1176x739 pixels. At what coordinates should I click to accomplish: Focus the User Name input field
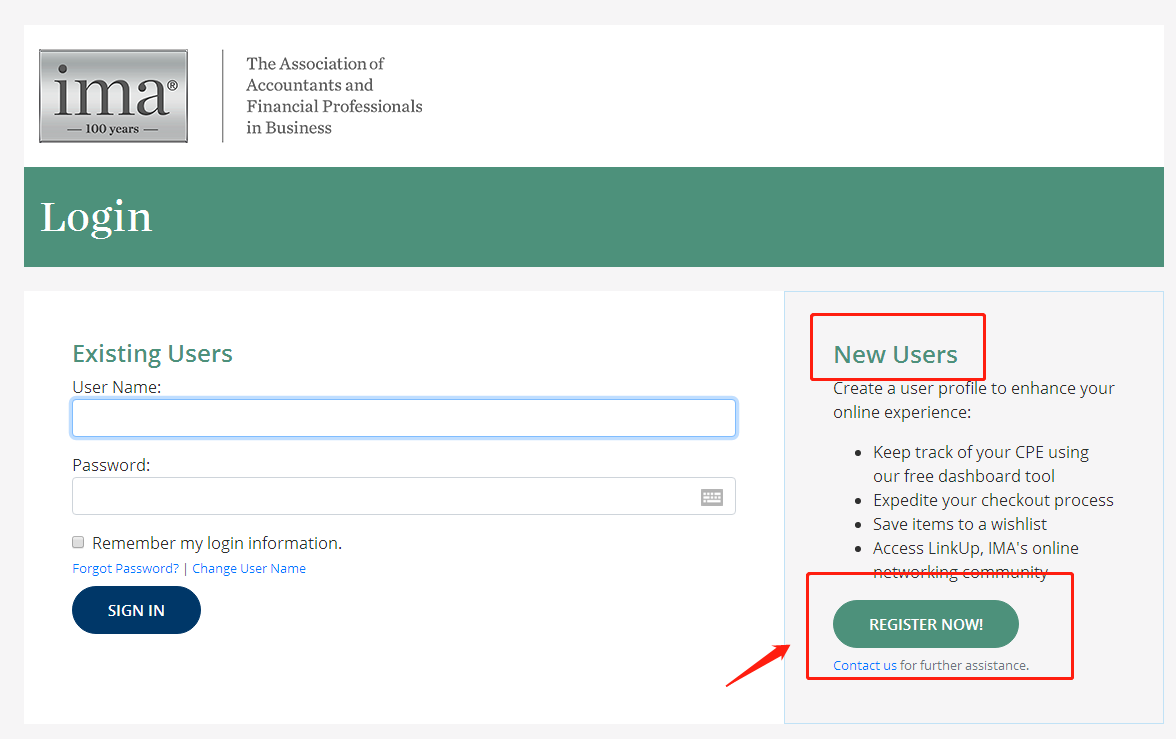click(x=404, y=418)
